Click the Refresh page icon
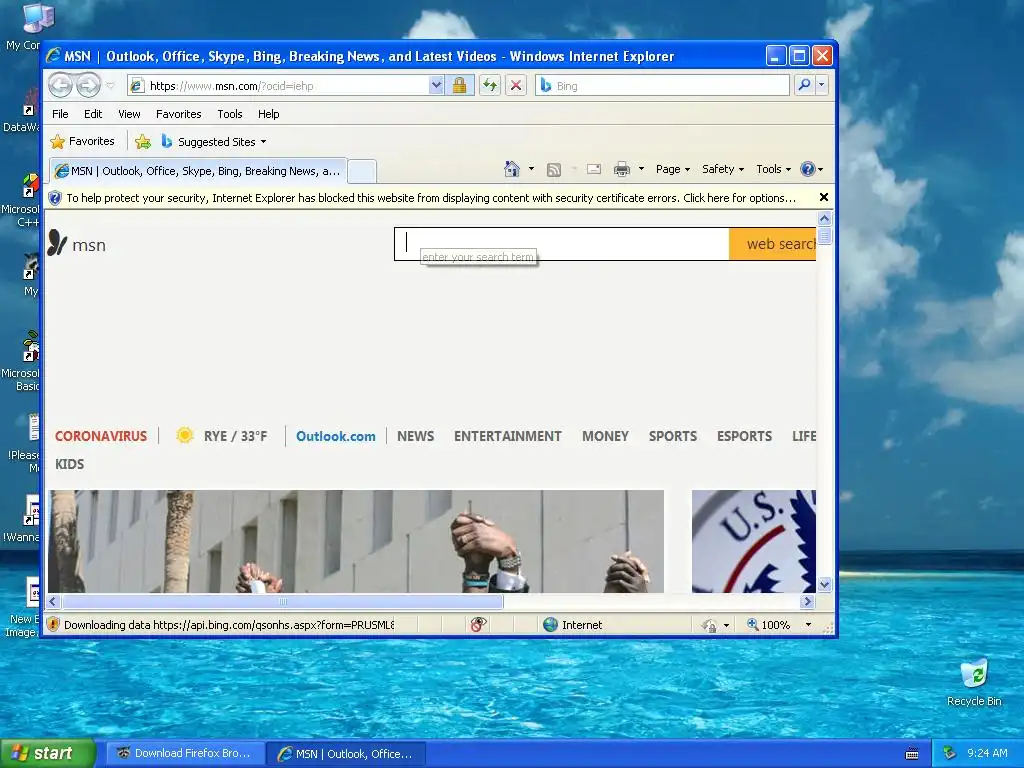Image resolution: width=1024 pixels, height=768 pixels. 490,86
